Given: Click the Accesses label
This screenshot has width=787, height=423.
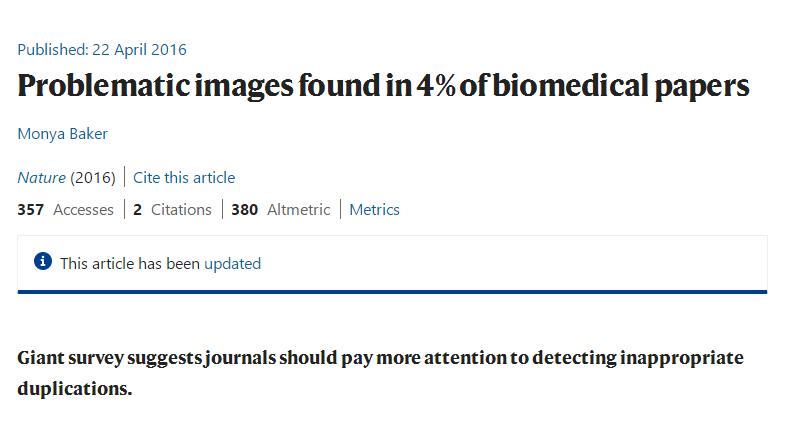Looking at the screenshot, I should tap(83, 209).
